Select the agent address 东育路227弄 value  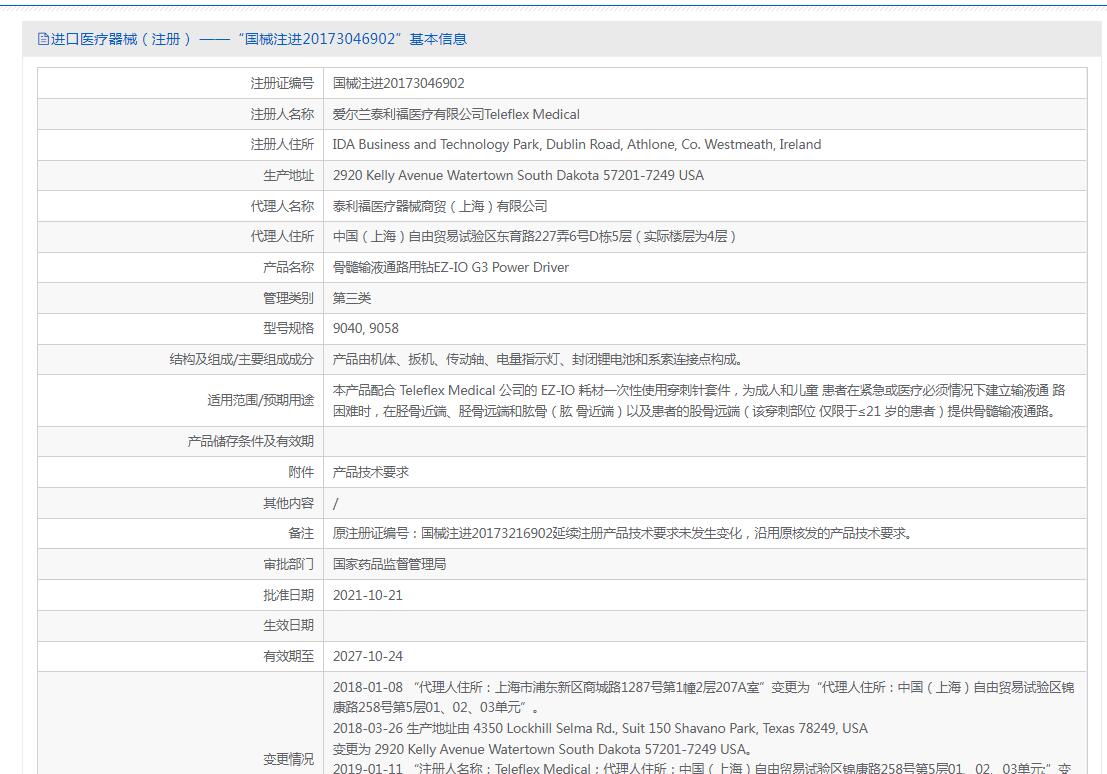534,236
